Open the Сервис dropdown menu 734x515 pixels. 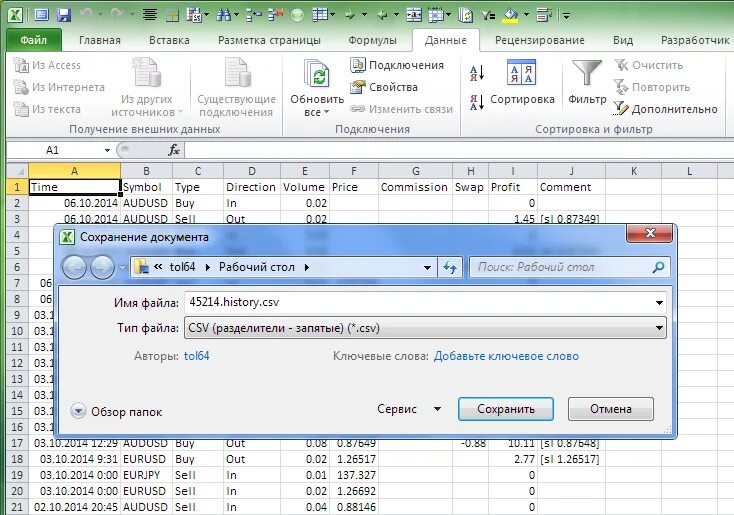pyautogui.click(x=410, y=409)
